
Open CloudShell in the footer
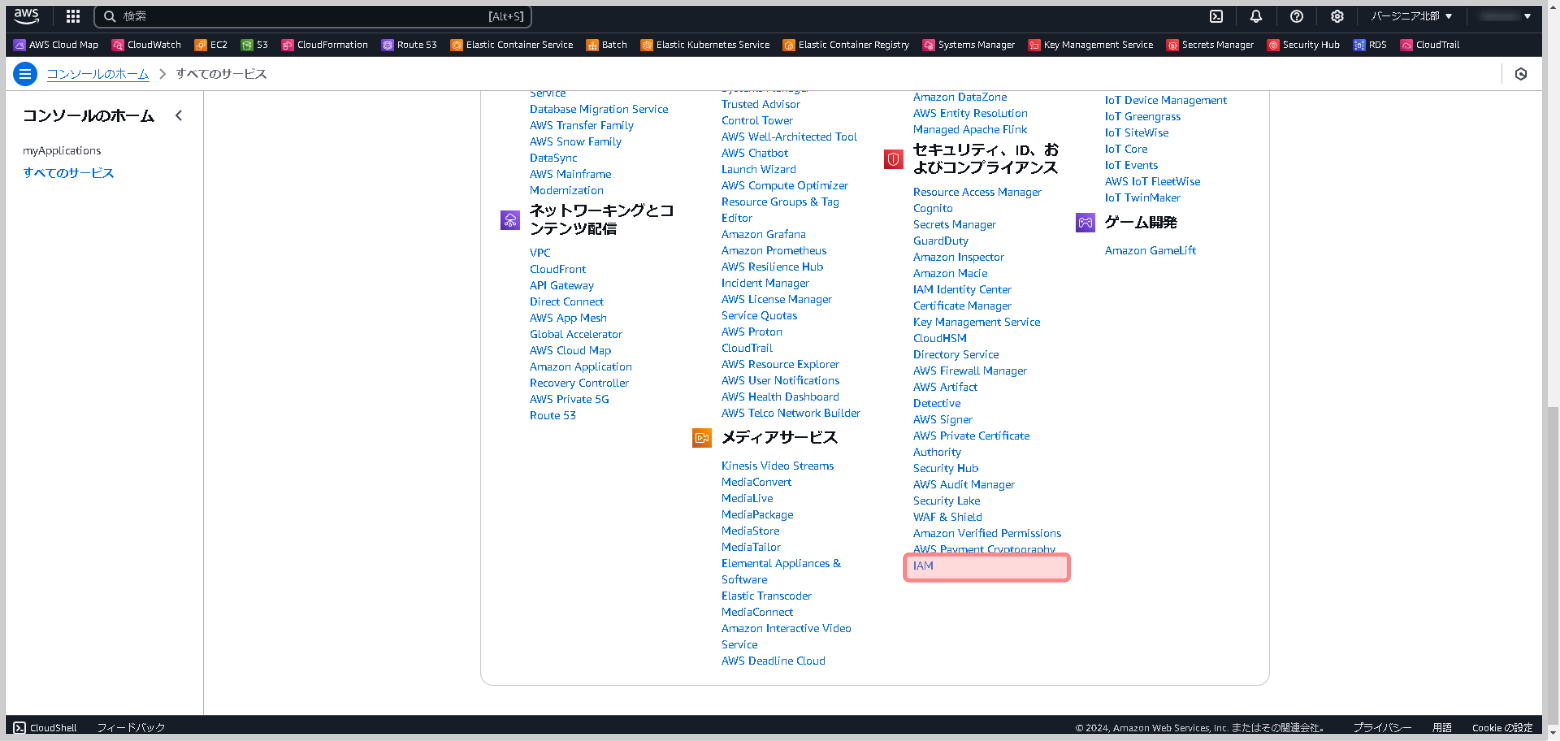(45, 728)
